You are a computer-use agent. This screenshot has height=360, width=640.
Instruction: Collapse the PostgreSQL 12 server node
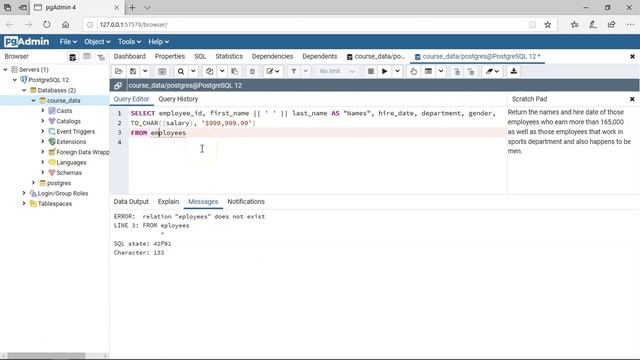[x=15, y=80]
